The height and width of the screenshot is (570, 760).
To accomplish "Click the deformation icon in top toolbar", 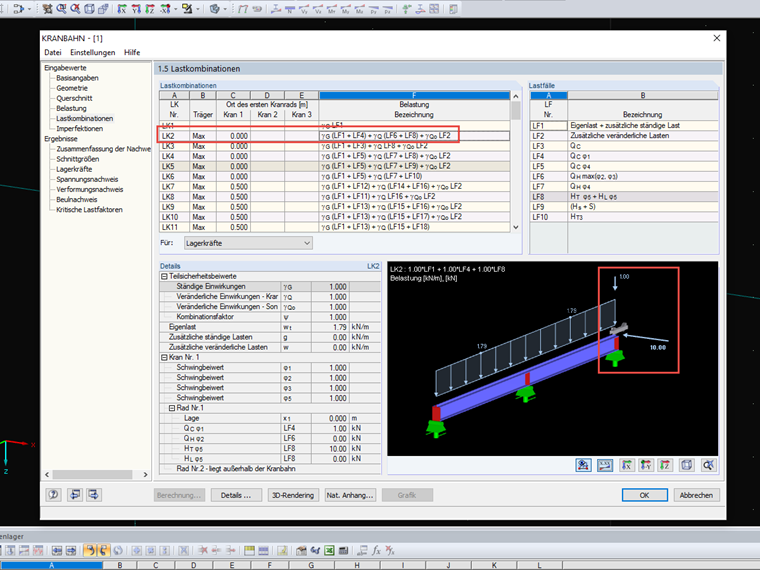I will [276, 9].
